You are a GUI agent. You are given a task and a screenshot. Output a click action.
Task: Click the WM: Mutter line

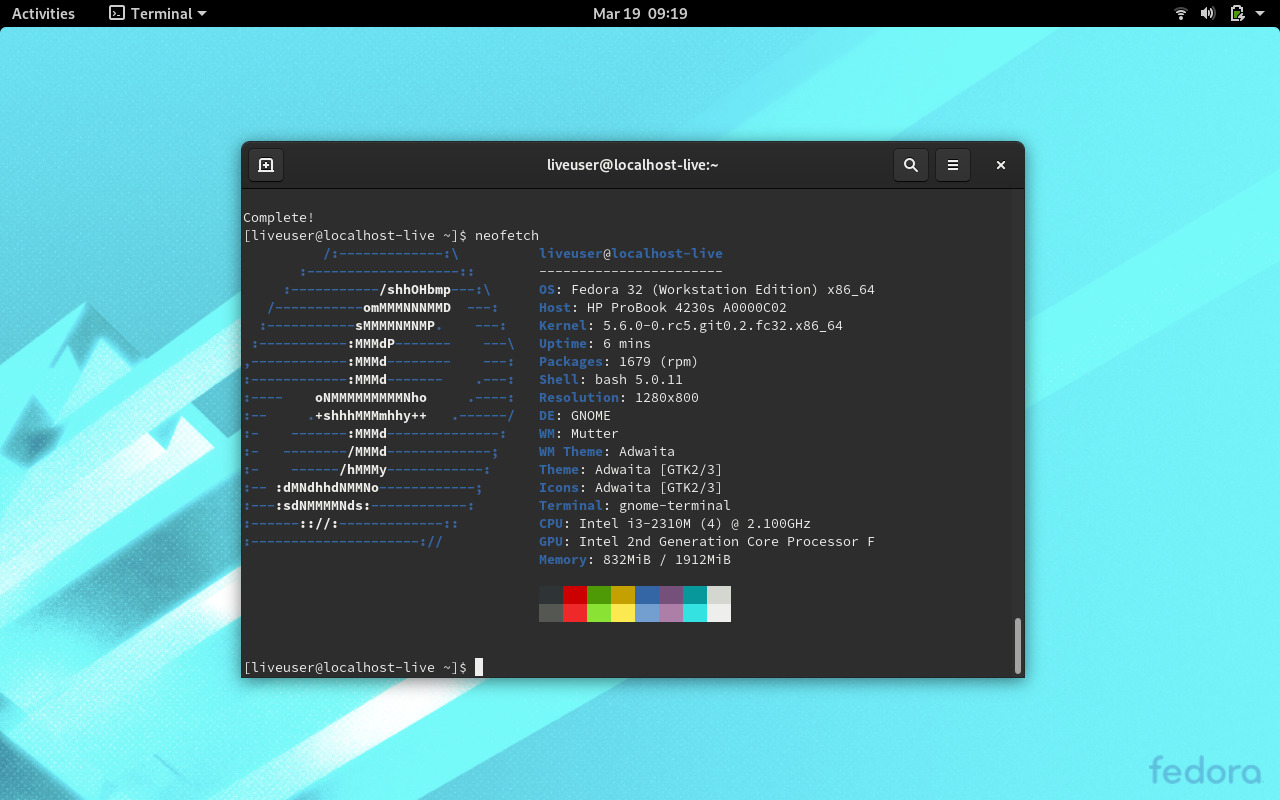click(579, 433)
